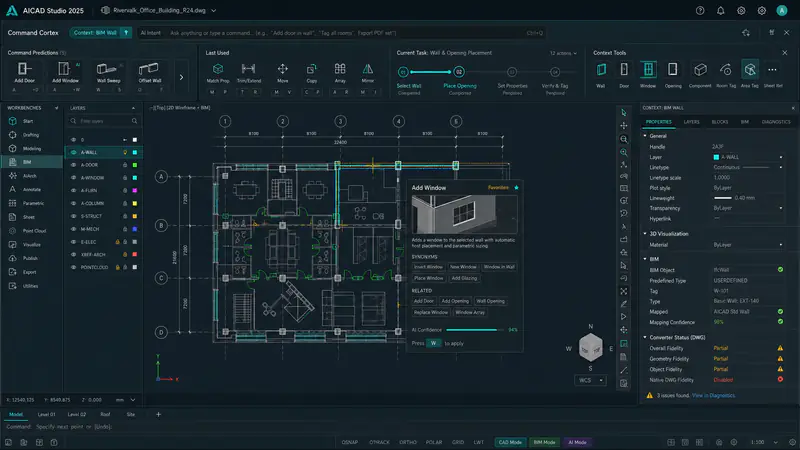Pick the Area Tag context tool

click(x=749, y=74)
